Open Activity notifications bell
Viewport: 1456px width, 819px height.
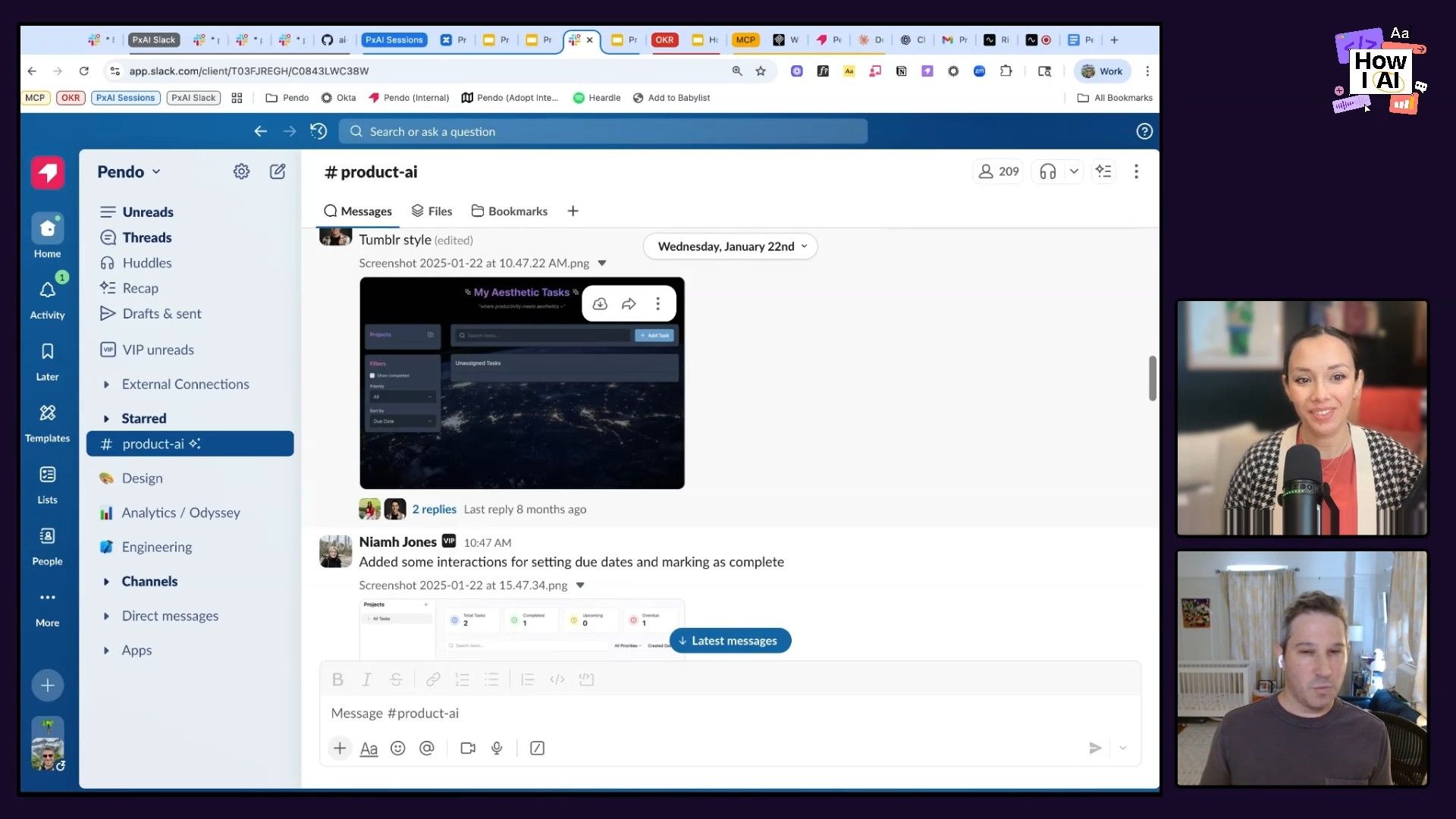coord(47,297)
